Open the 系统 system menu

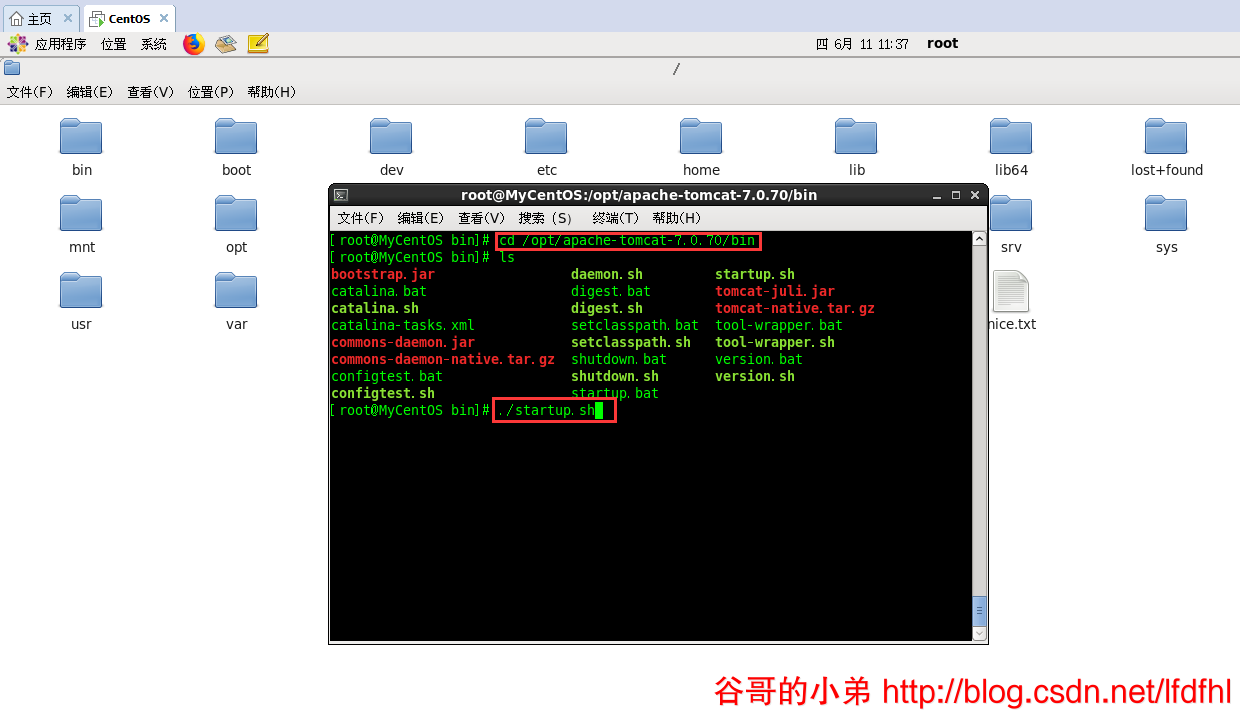(x=154, y=44)
